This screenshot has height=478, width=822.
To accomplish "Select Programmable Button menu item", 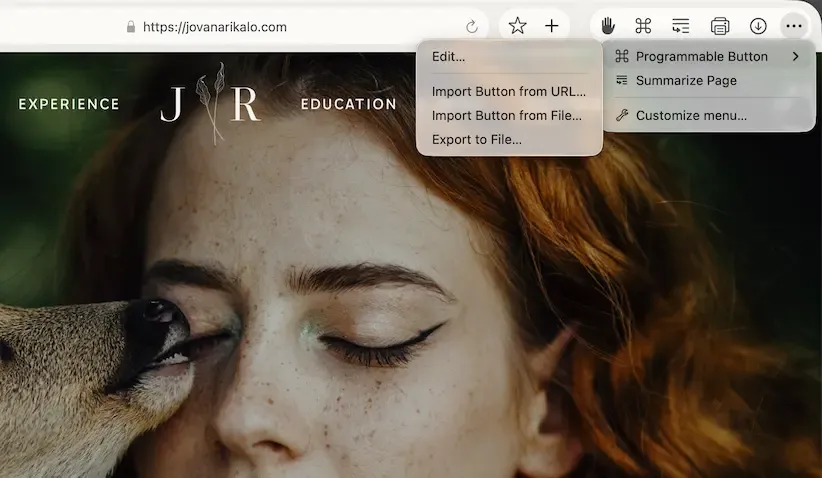I will tap(709, 56).
